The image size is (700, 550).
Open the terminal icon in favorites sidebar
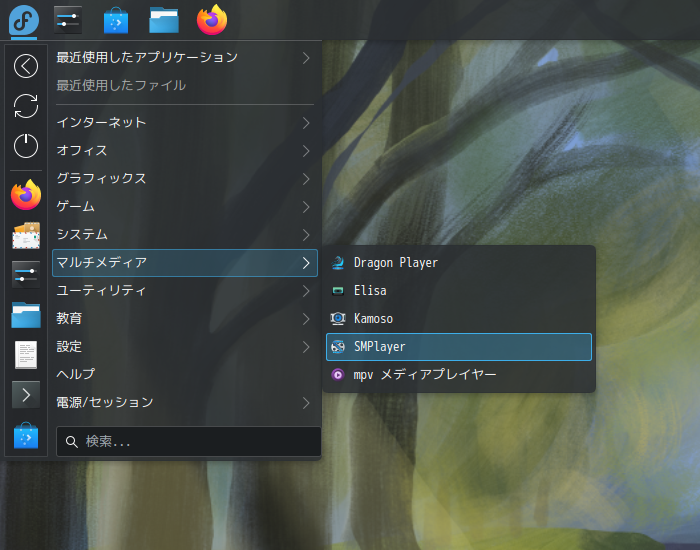pyautogui.click(x=26, y=395)
